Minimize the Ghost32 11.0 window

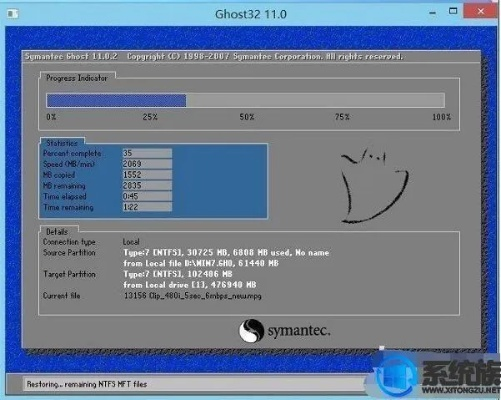[433, 13]
